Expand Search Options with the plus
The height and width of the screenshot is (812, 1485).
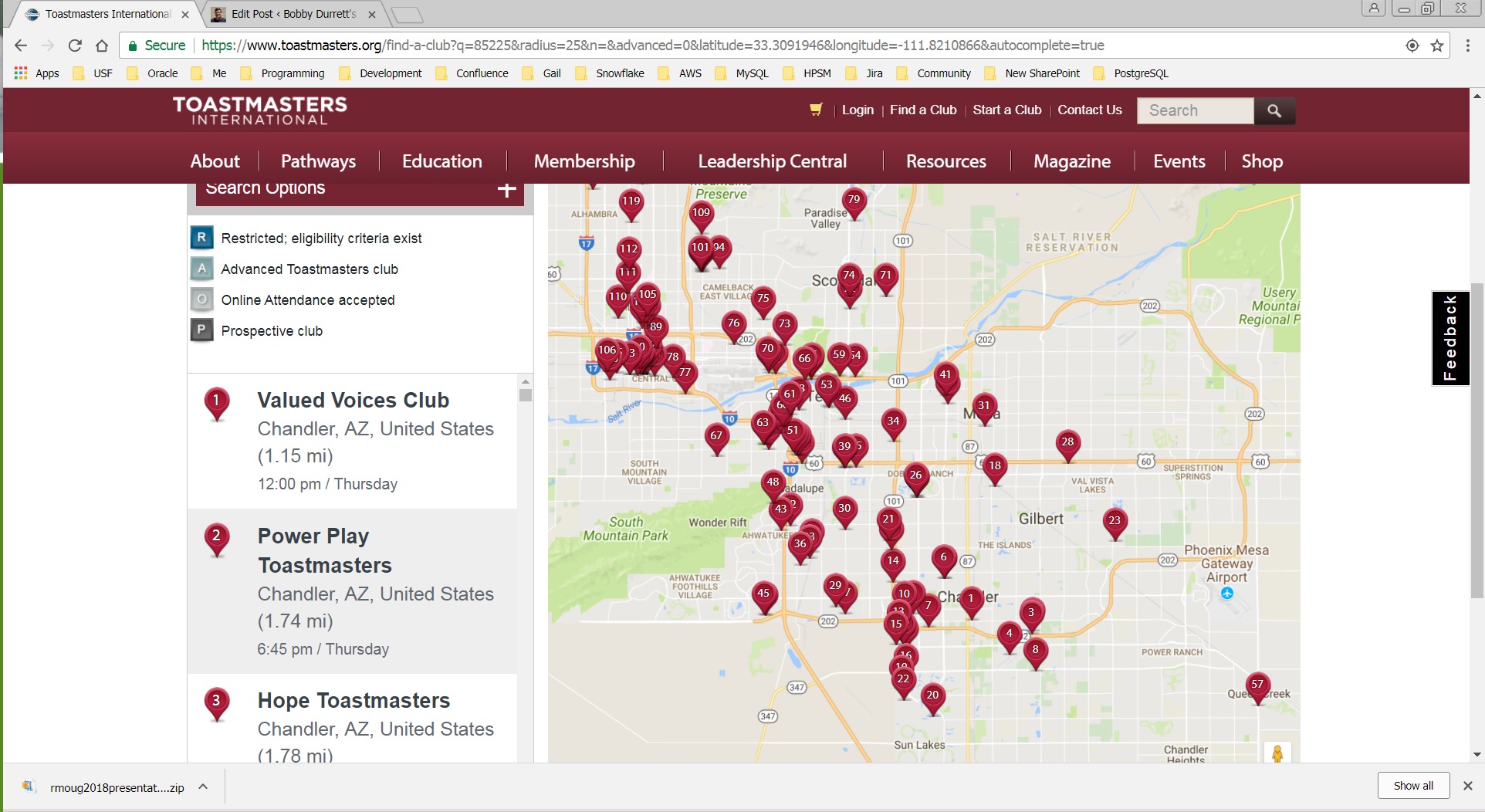(506, 189)
